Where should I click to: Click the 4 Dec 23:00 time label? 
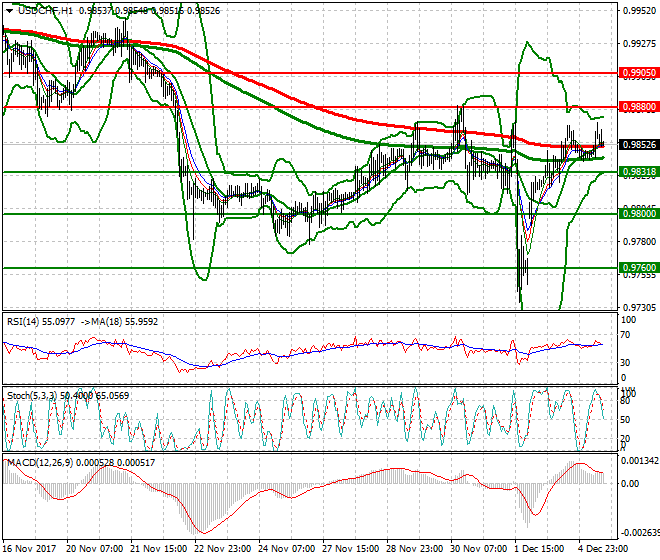[603, 549]
